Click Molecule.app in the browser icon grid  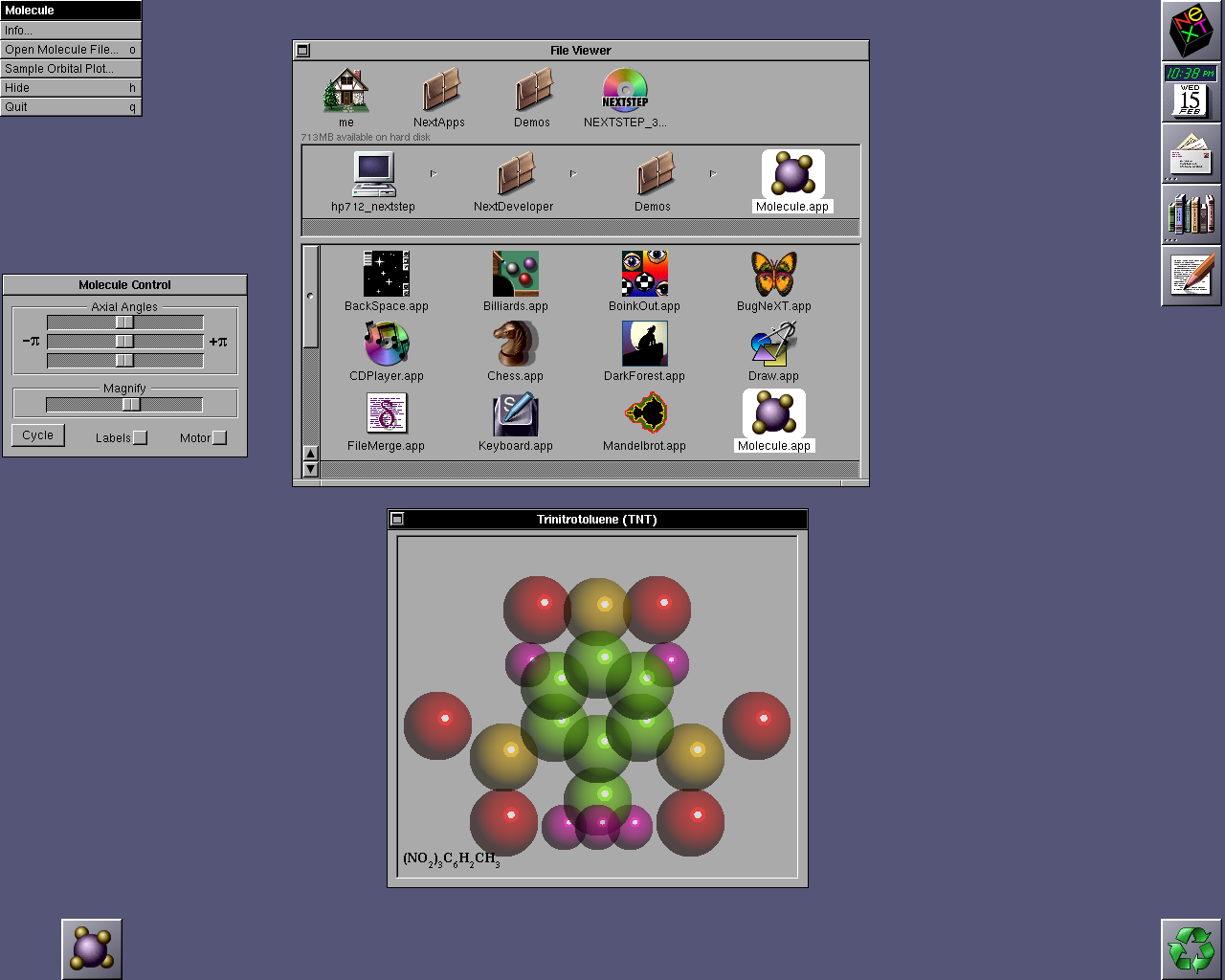774,413
